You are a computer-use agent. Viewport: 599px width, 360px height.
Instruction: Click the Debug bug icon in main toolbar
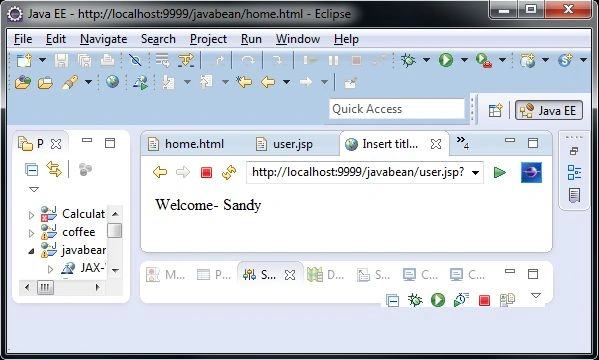click(408, 60)
